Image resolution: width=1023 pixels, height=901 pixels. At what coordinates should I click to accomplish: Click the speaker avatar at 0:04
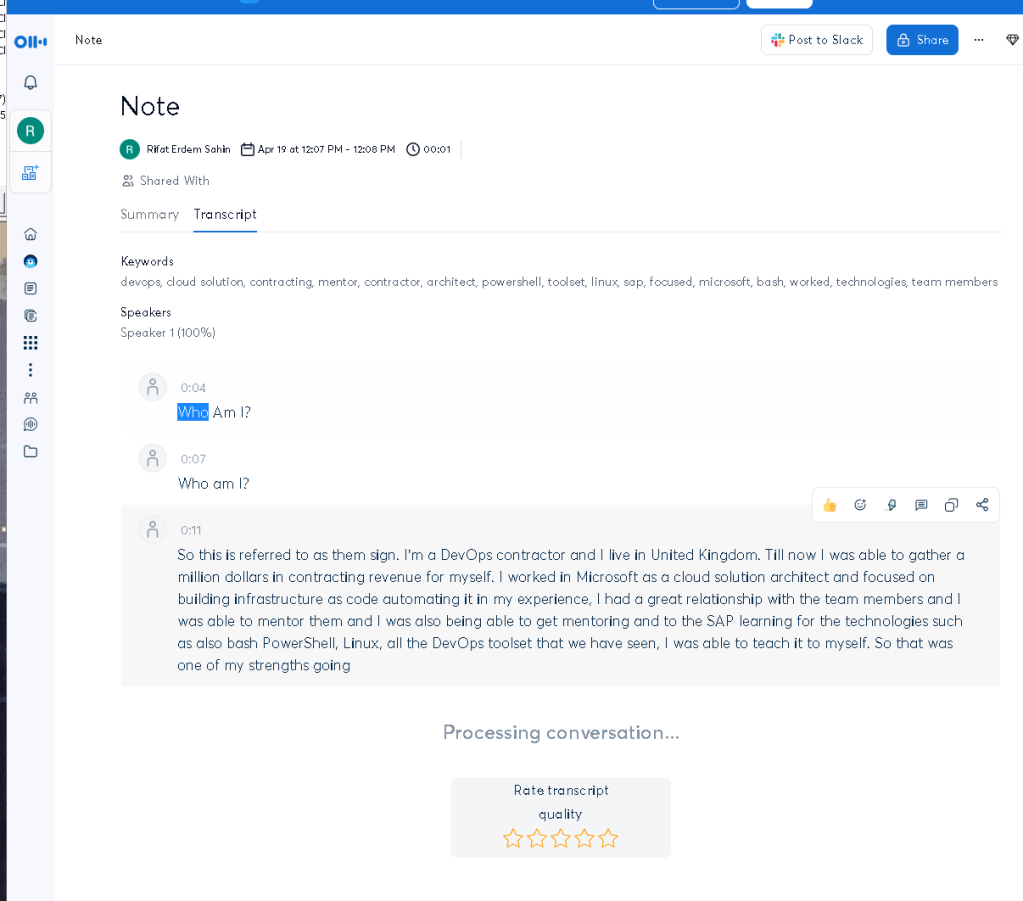coord(153,387)
